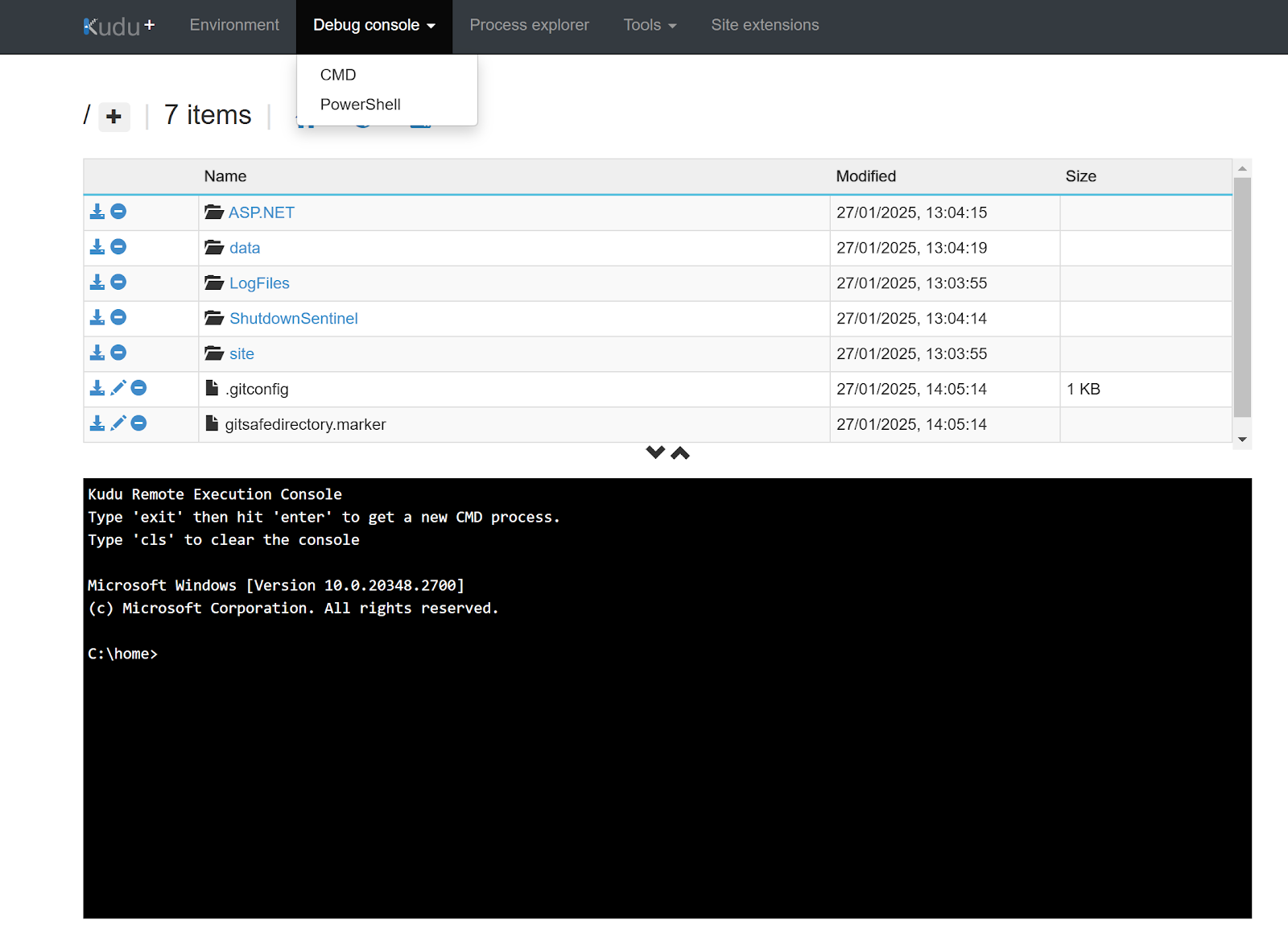Click the folder icon beside LogFiles
Screen dimensions: 1288x945
click(x=214, y=283)
